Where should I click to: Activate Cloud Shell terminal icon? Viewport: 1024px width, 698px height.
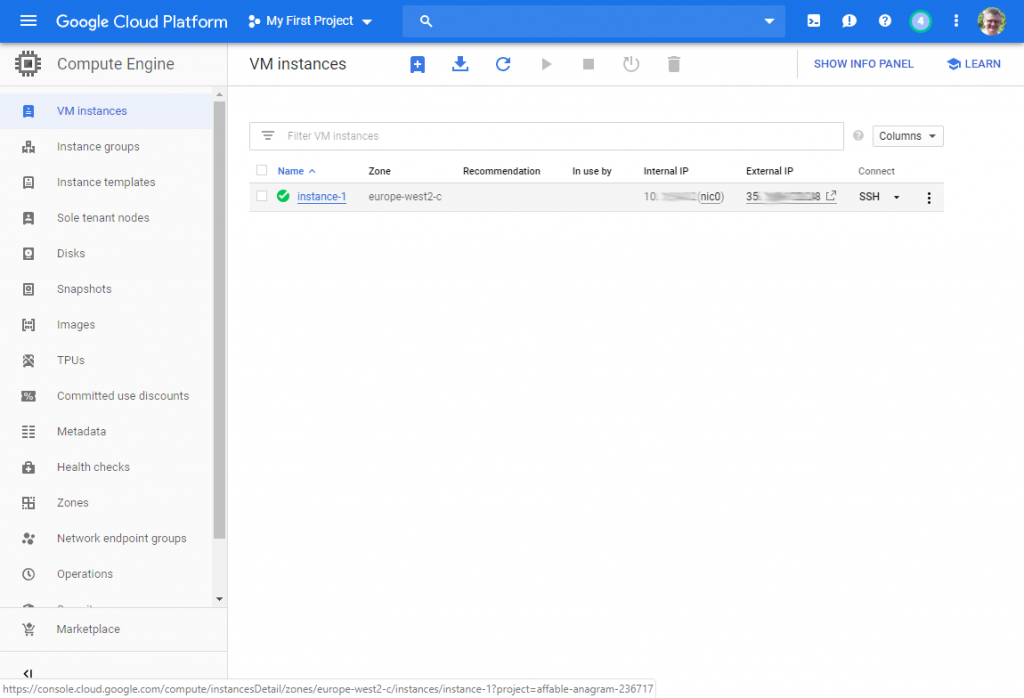tap(814, 21)
